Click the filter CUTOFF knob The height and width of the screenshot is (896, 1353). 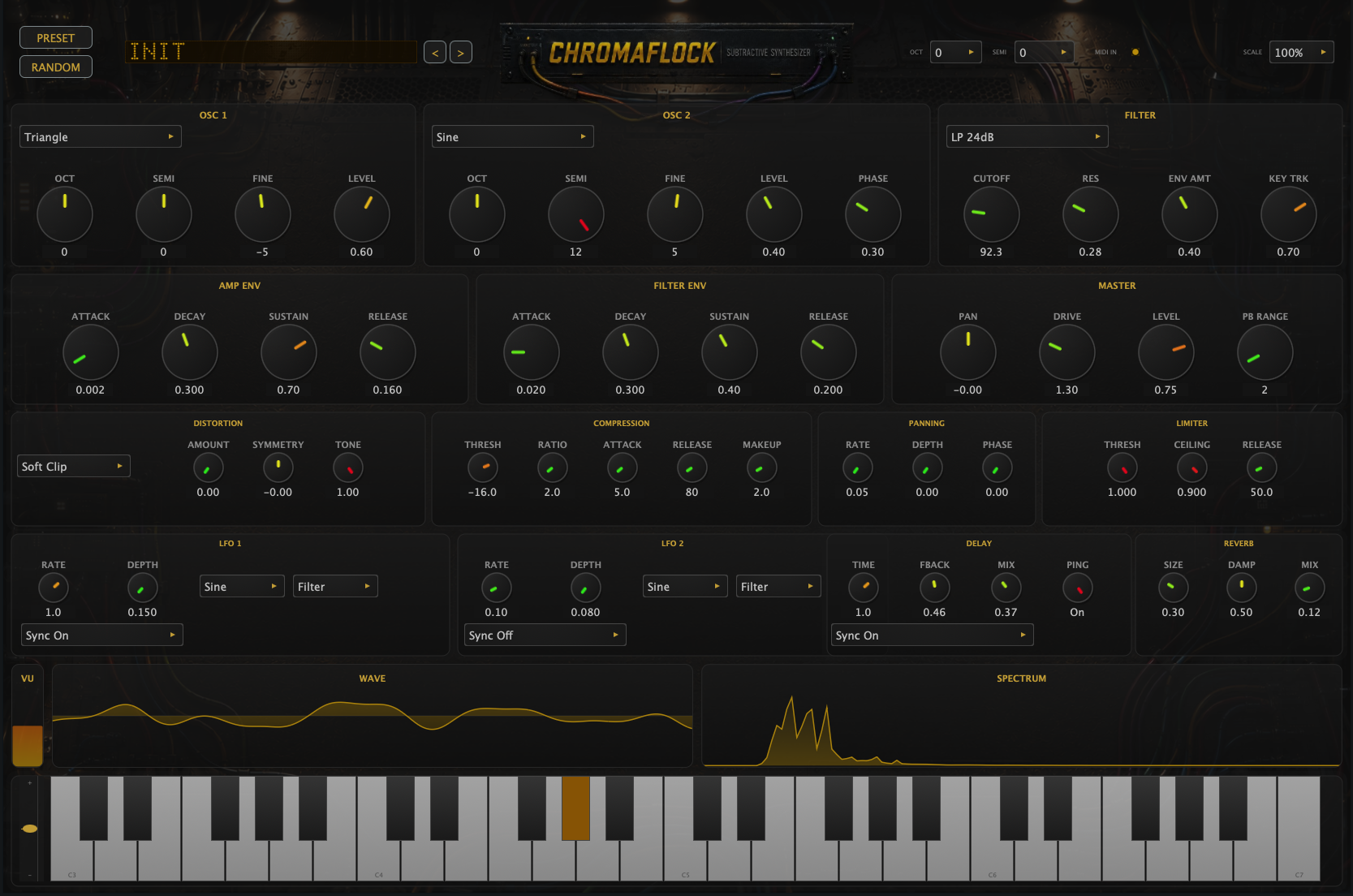(992, 214)
